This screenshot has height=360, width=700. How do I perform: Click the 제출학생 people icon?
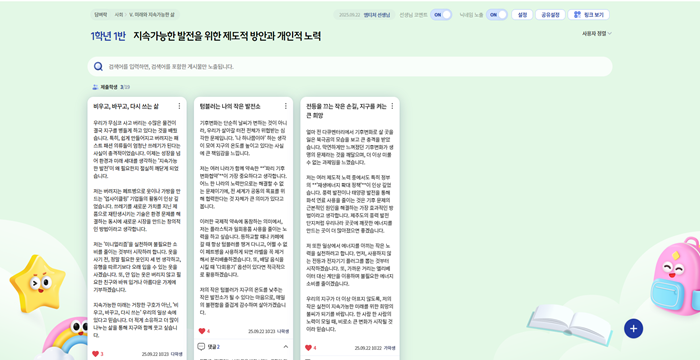(95, 87)
